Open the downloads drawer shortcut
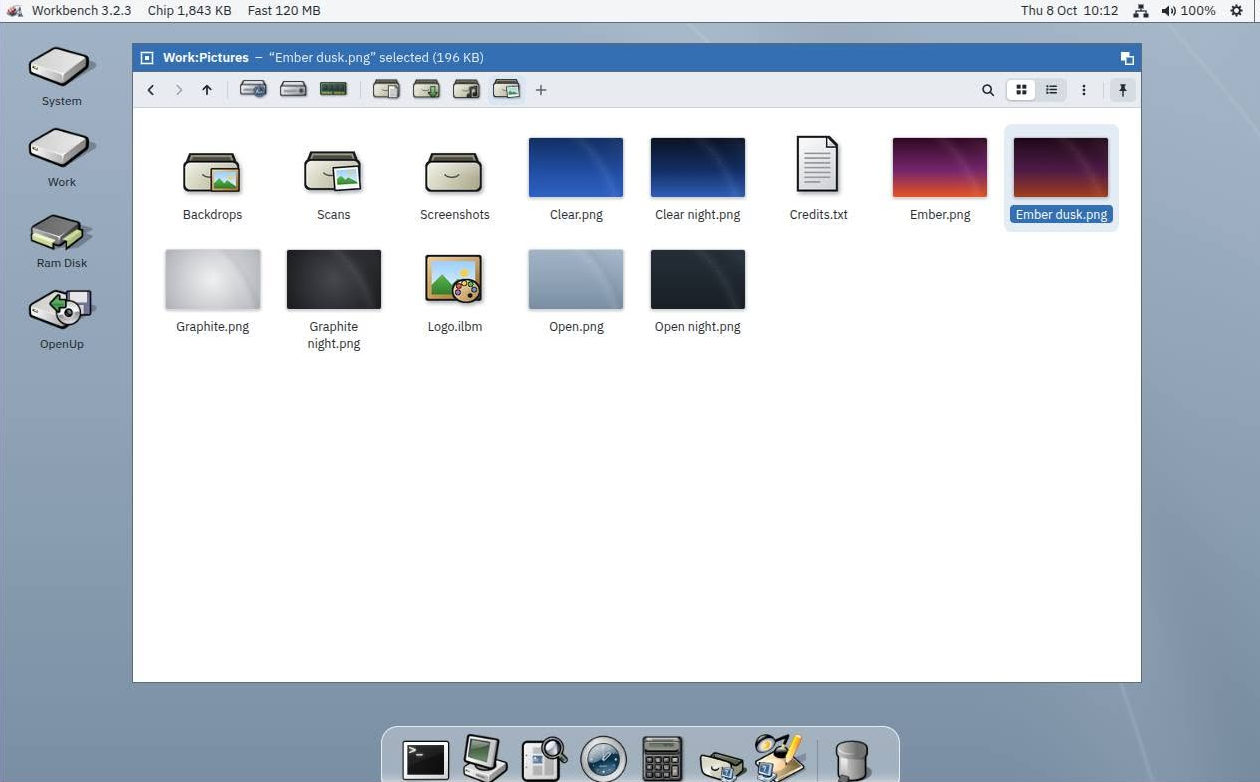This screenshot has width=1260, height=782. 427,90
